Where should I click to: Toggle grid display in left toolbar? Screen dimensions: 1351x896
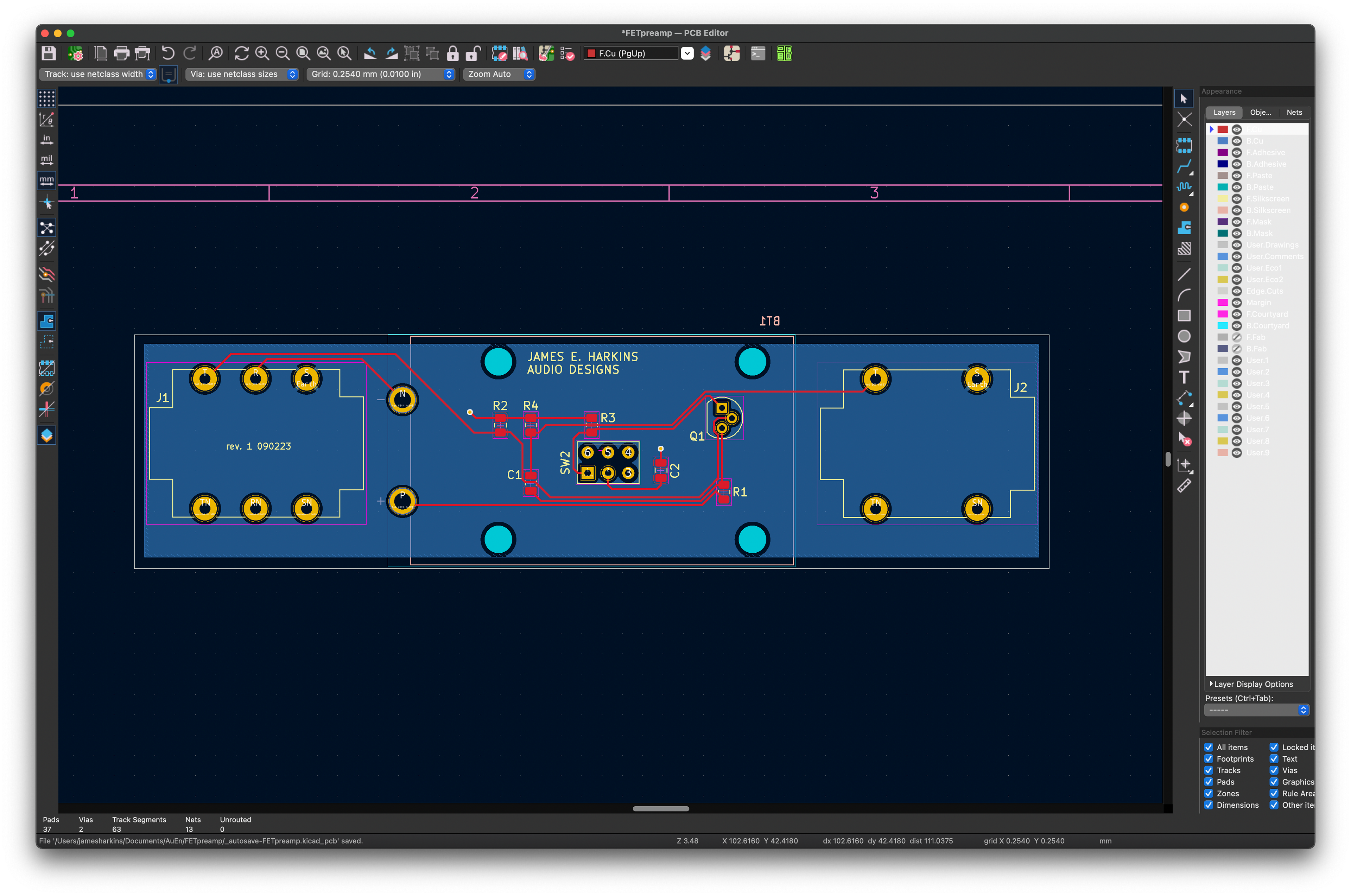47,98
